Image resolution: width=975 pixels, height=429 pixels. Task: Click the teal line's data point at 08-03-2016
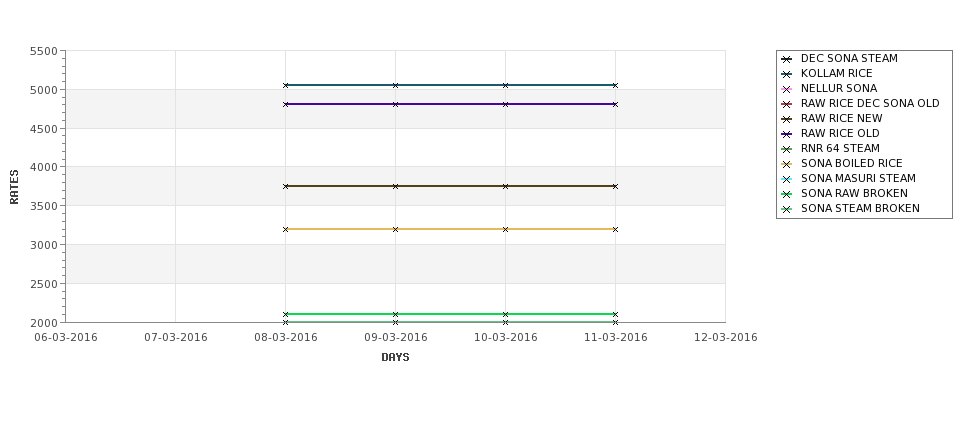click(x=285, y=85)
